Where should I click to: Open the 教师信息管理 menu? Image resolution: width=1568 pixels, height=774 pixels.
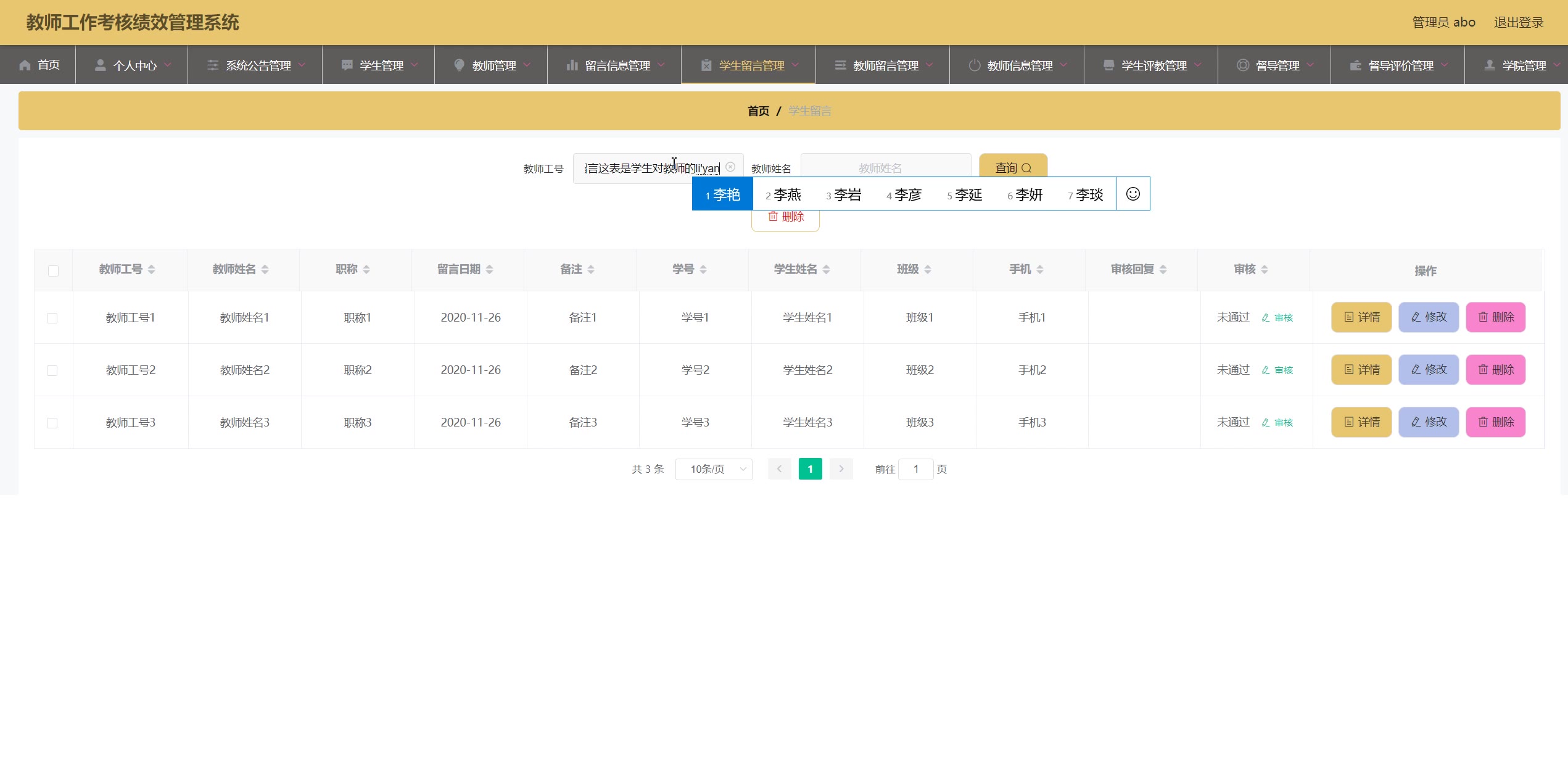1017,65
